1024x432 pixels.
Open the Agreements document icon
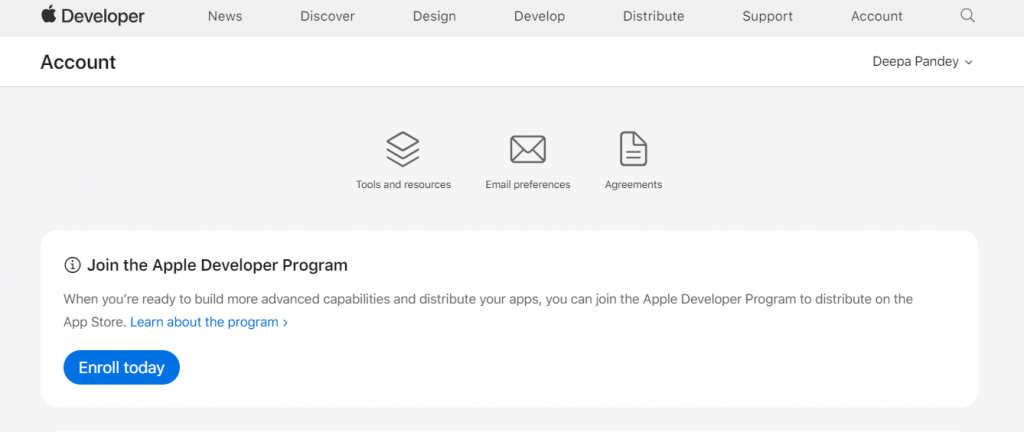coord(633,149)
